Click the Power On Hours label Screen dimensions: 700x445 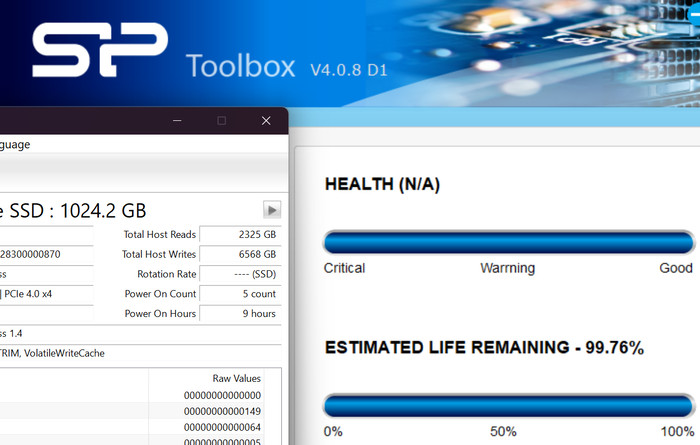click(x=160, y=313)
